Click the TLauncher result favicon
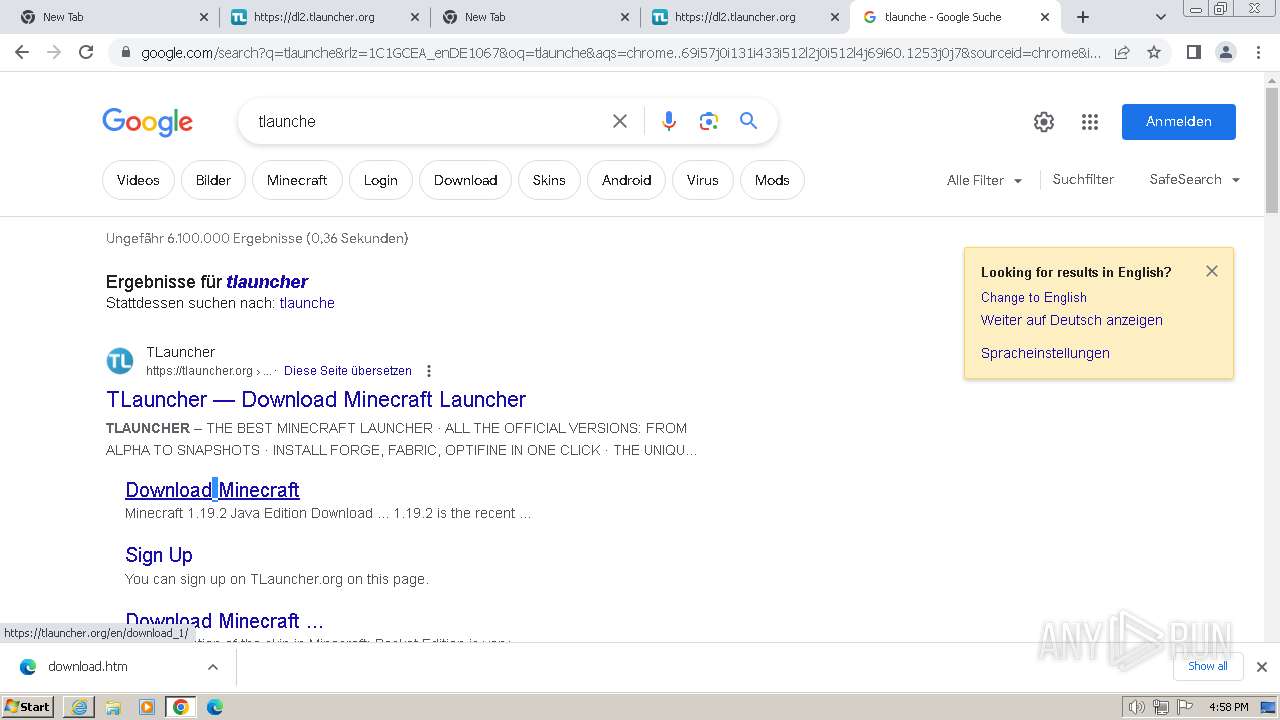 pyautogui.click(x=120, y=361)
